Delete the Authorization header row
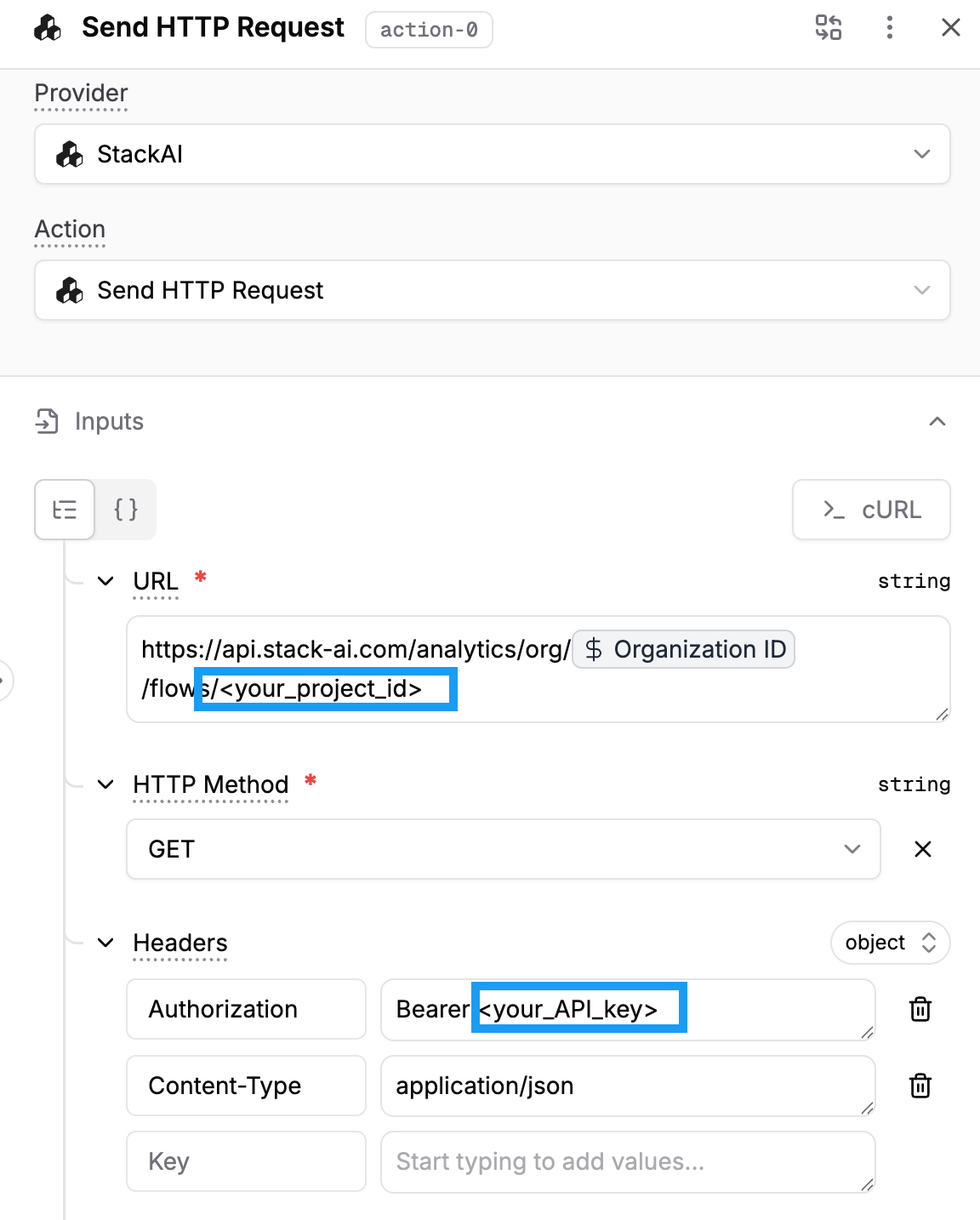980x1220 pixels. (920, 1009)
